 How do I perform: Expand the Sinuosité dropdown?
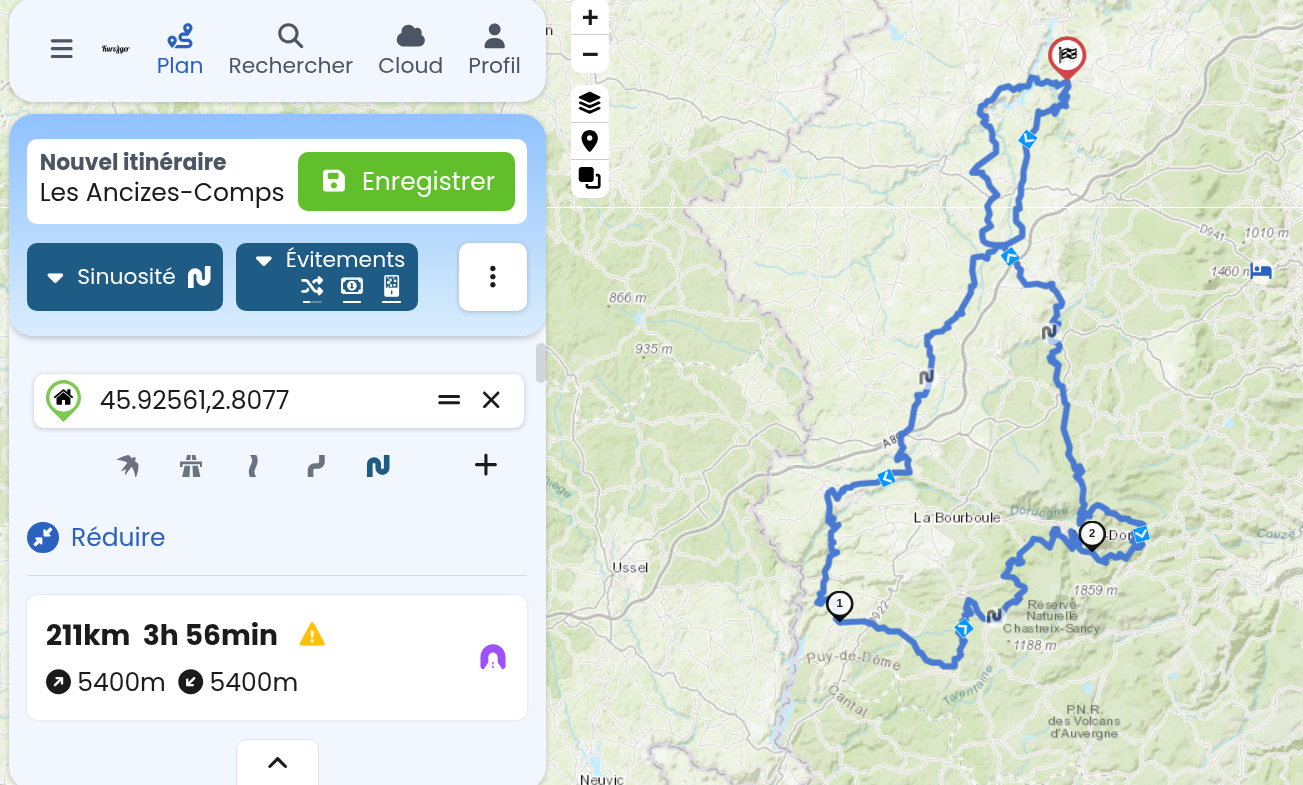(125, 277)
